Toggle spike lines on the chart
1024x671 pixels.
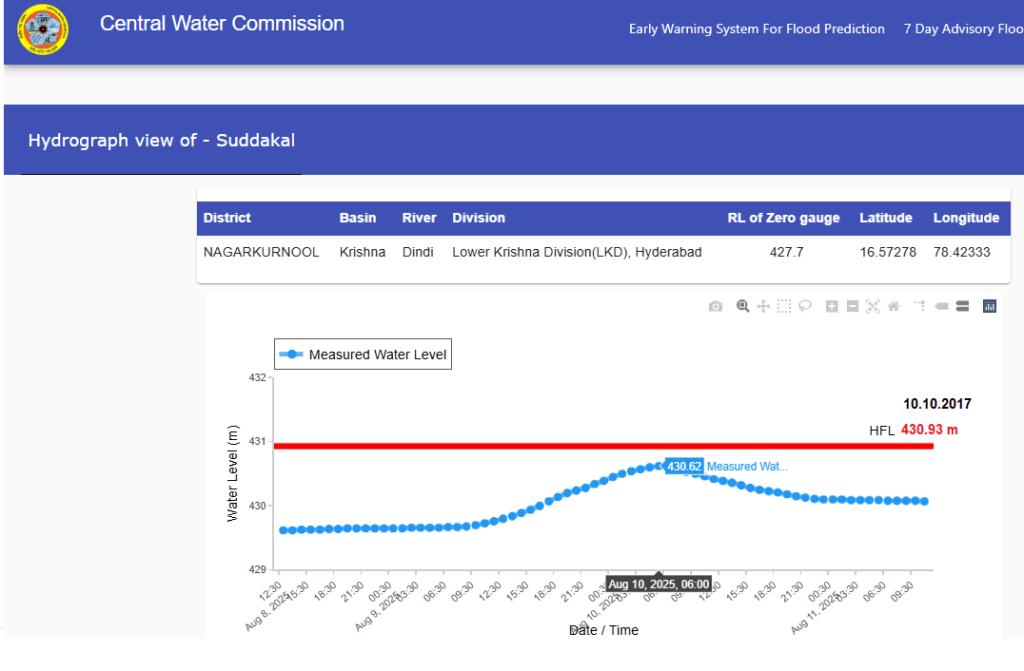tap(920, 306)
